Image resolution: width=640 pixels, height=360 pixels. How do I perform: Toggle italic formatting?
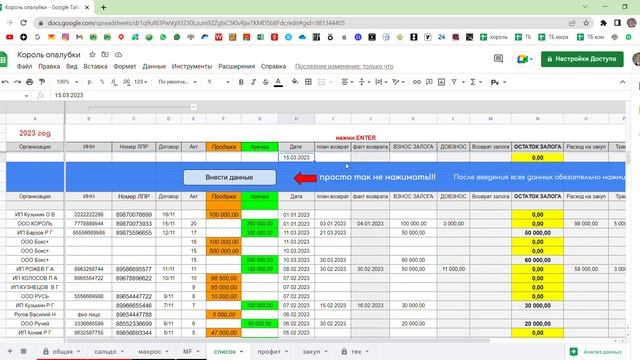tap(253, 82)
